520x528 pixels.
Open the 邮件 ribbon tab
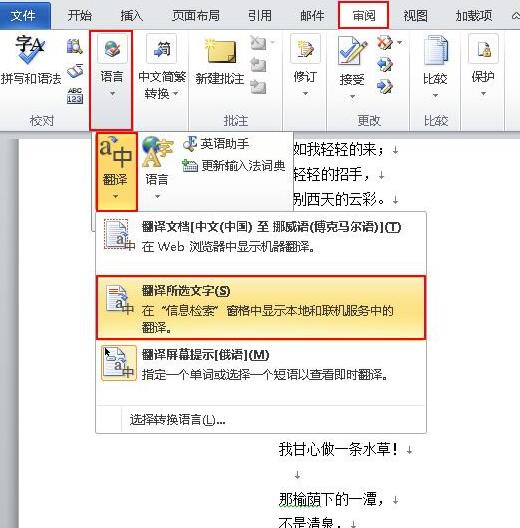[x=312, y=15]
